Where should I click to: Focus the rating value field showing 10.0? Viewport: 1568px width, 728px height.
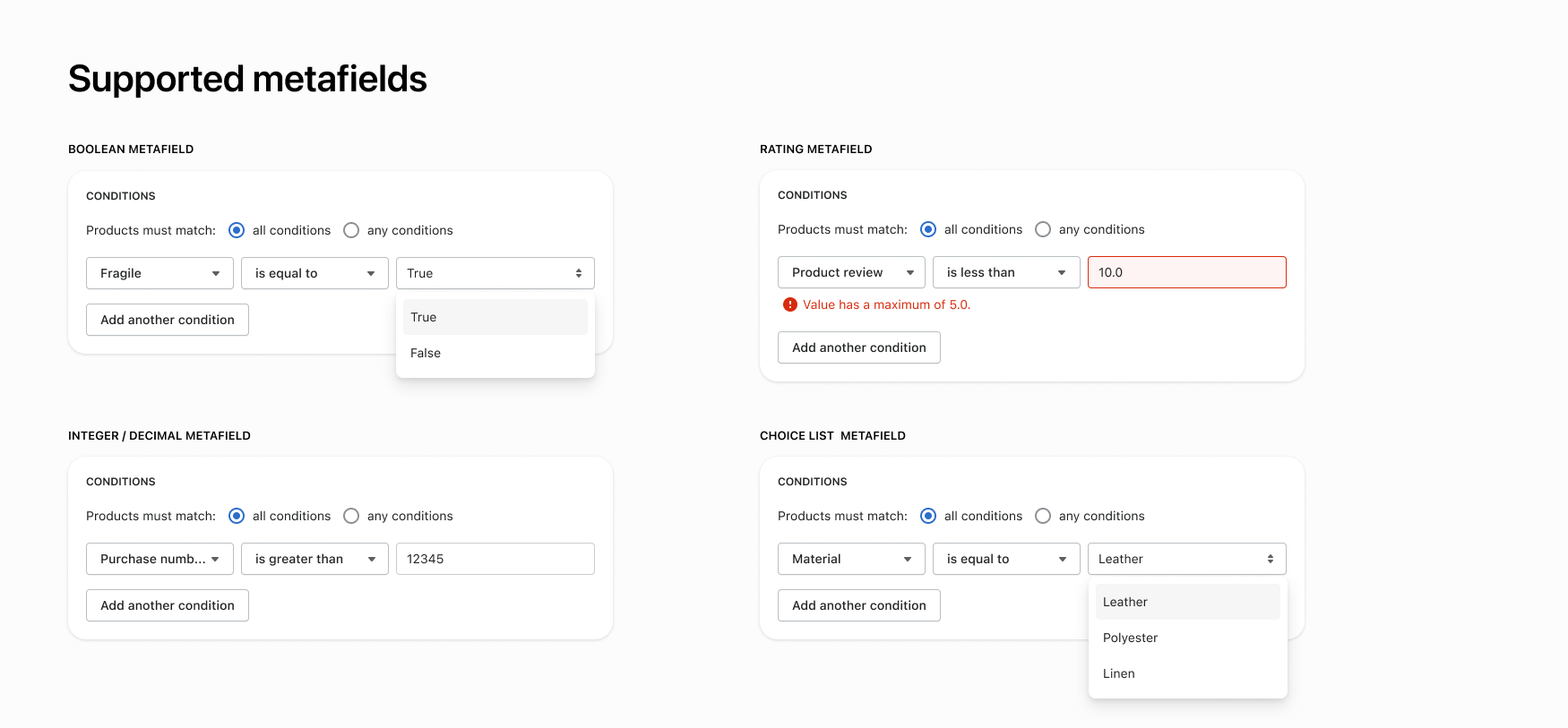(x=1187, y=272)
